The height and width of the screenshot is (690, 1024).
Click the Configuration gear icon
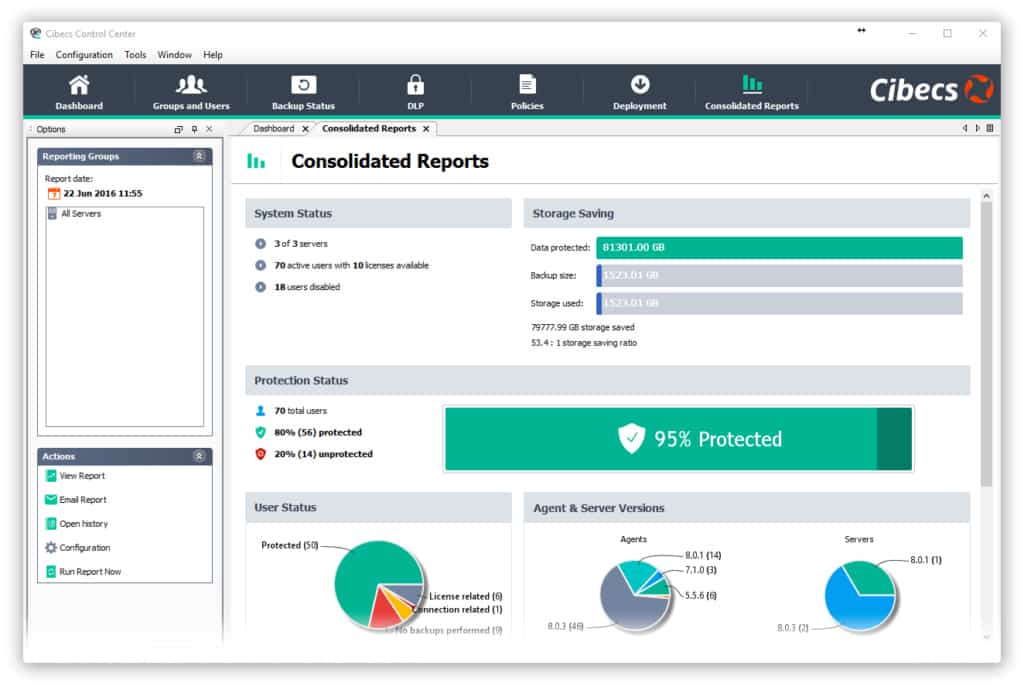51,548
